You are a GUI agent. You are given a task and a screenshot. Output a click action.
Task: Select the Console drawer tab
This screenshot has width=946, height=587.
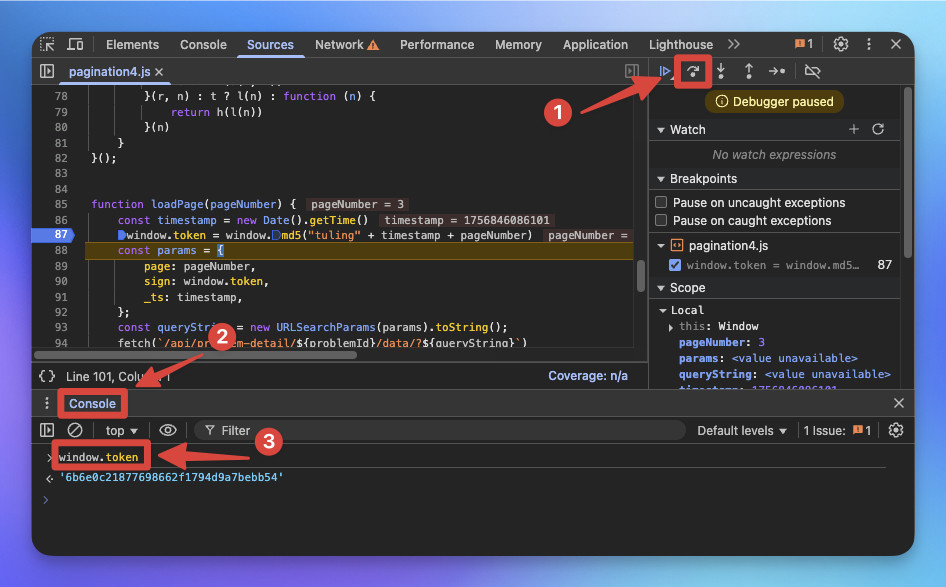coord(92,404)
